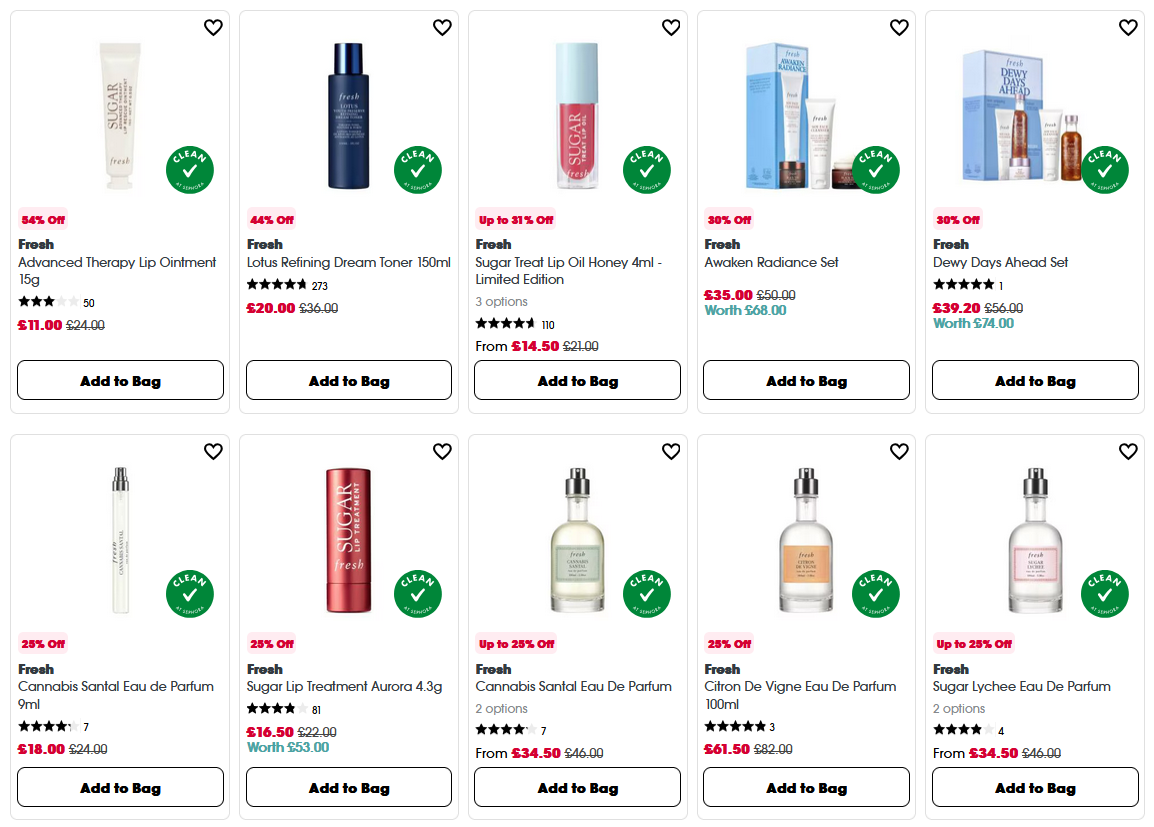The height and width of the screenshot is (827, 1154).
Task: Select the Clean at Sephora badge on Sugar Treat Lip Oil
Action: coord(646,170)
